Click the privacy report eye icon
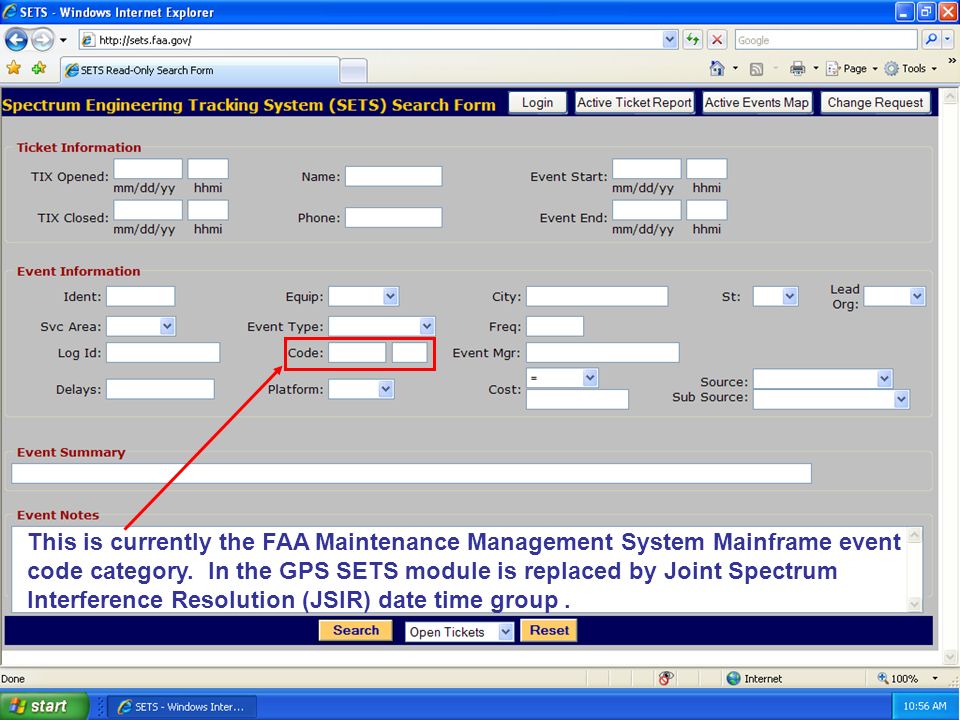Screen dimensions: 960x720 click(666, 678)
